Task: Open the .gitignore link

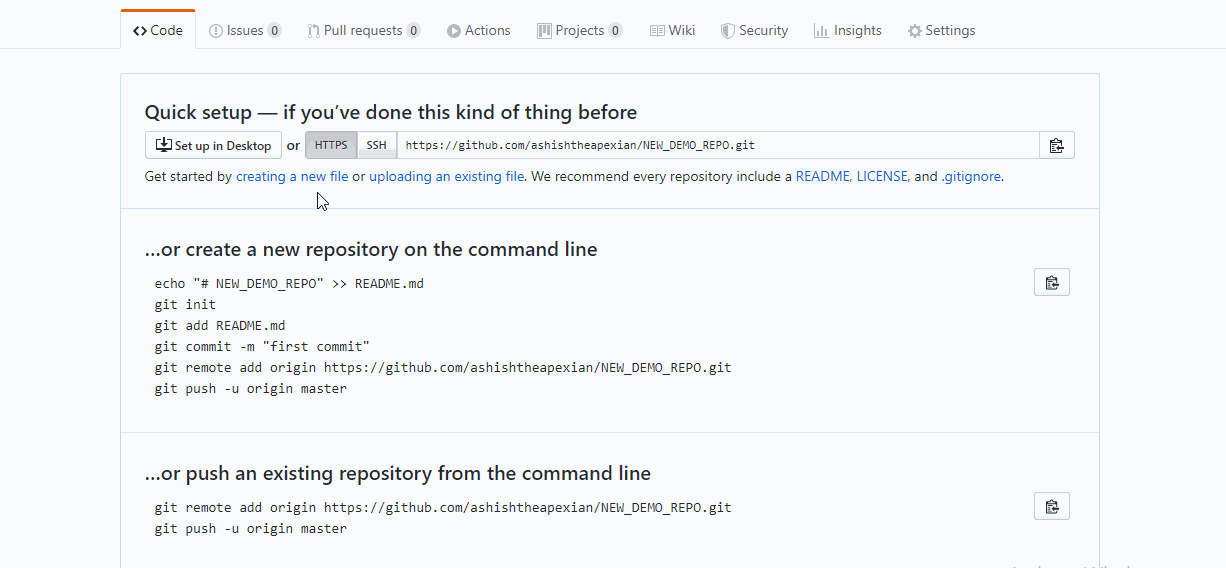Action: point(971,177)
